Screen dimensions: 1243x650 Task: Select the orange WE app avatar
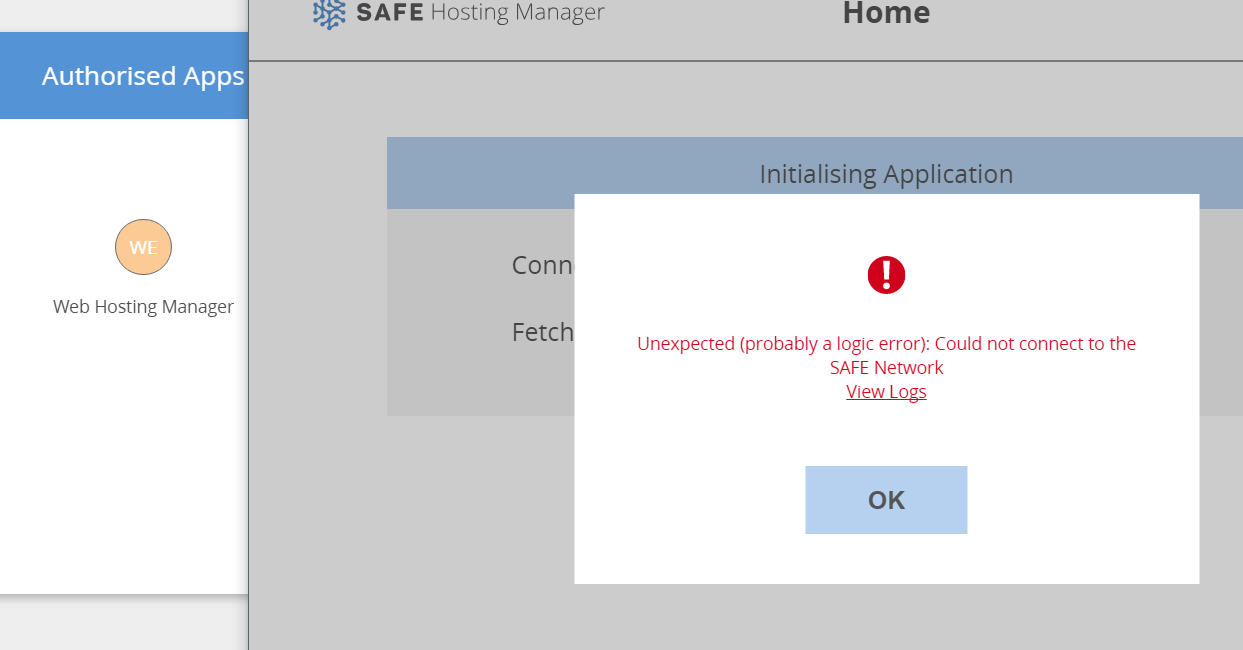143,247
